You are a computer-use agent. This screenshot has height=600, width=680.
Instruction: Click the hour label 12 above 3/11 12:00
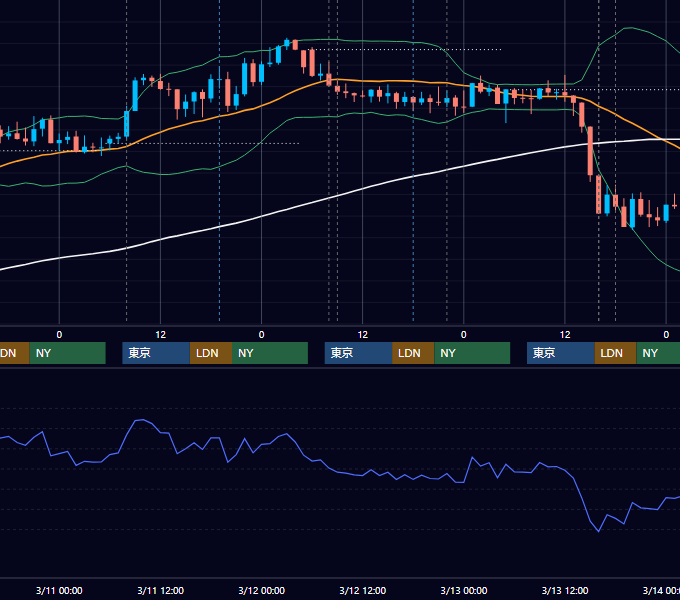pos(160,335)
